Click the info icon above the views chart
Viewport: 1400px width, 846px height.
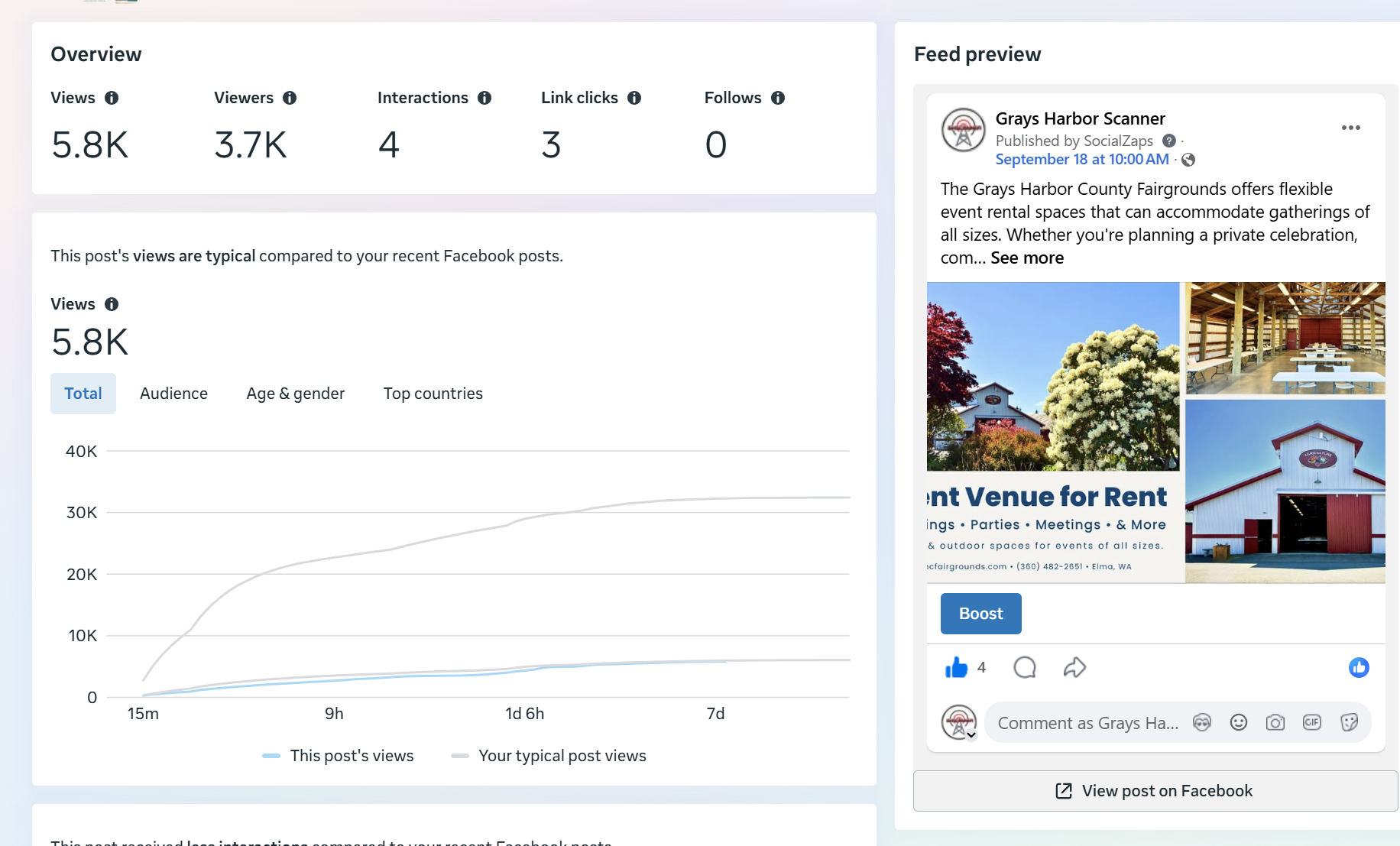coord(112,304)
